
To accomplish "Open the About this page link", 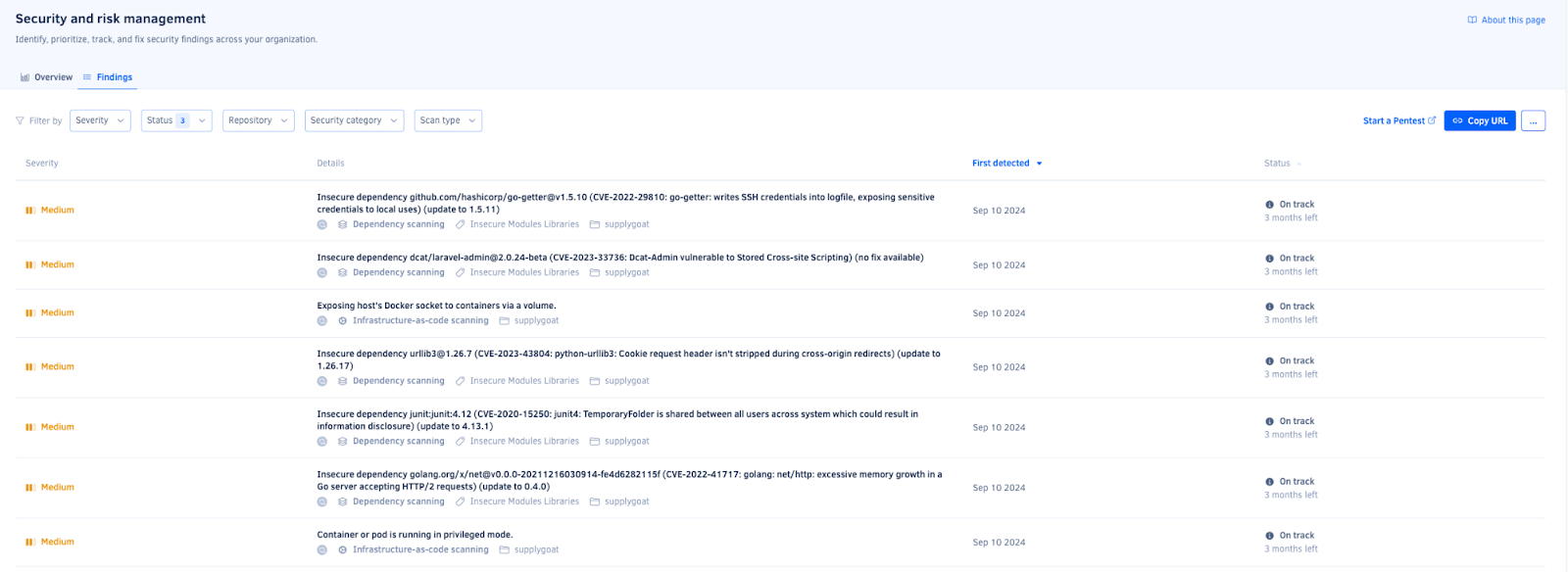I will (1506, 20).
